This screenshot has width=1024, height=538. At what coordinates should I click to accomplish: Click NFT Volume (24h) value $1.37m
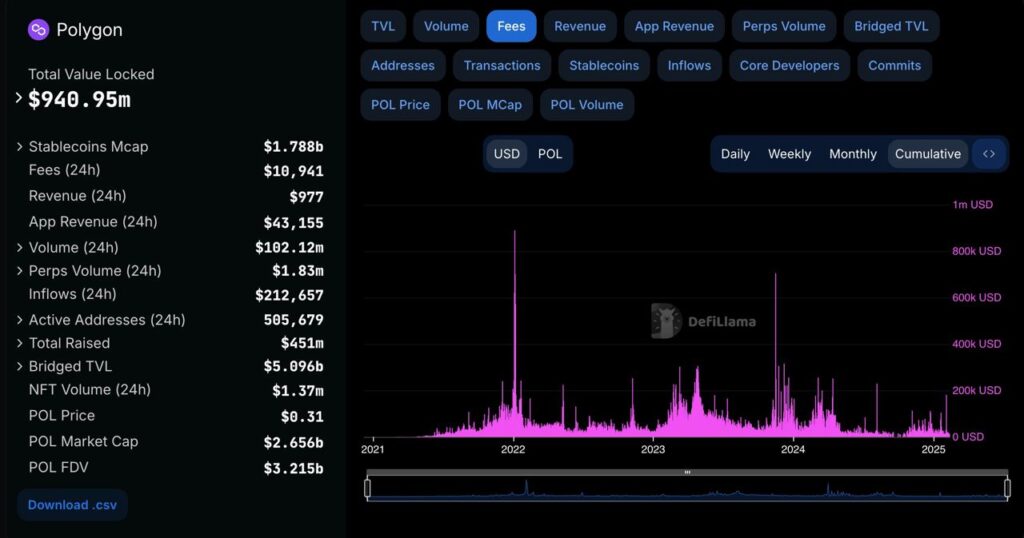pyautogui.click(x=298, y=390)
